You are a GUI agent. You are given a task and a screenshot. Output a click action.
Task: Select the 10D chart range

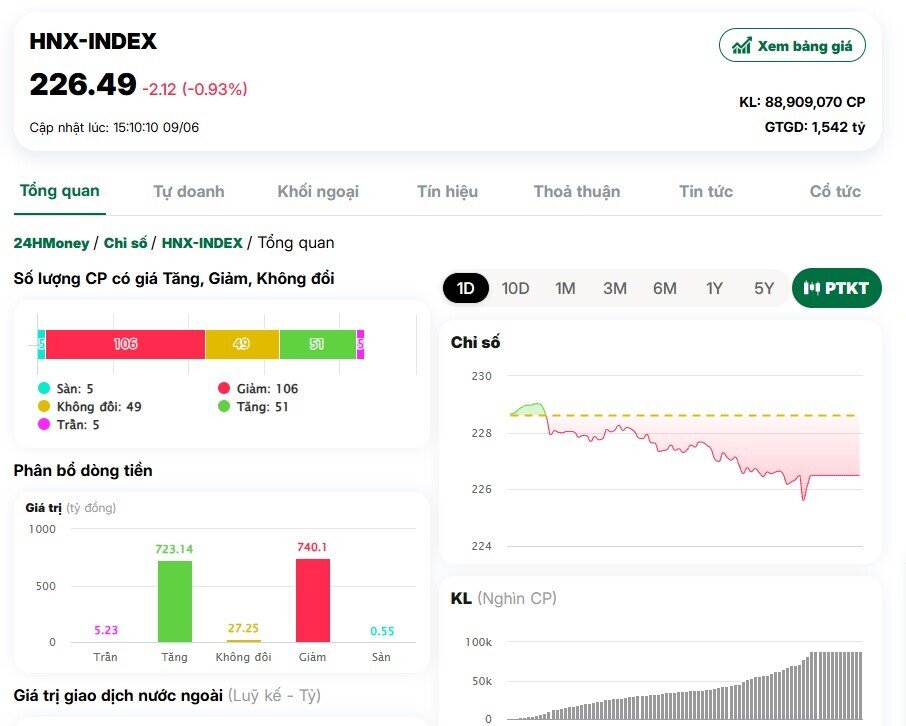click(x=515, y=288)
